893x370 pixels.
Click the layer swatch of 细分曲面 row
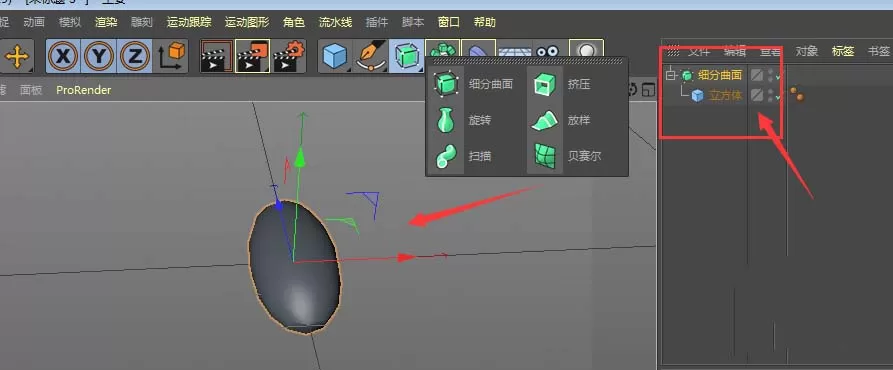[x=757, y=75]
